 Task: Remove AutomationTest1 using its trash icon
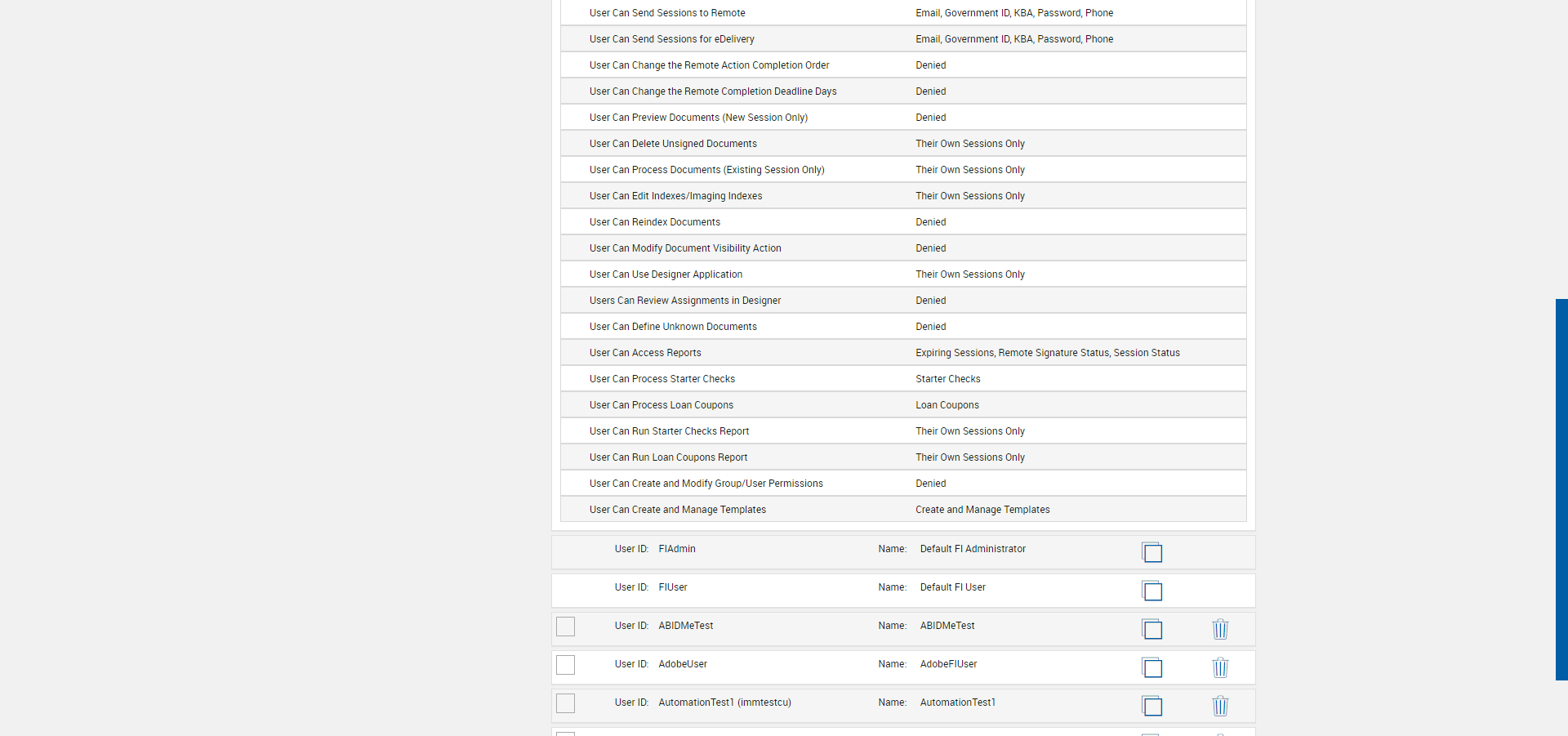pyautogui.click(x=1220, y=706)
